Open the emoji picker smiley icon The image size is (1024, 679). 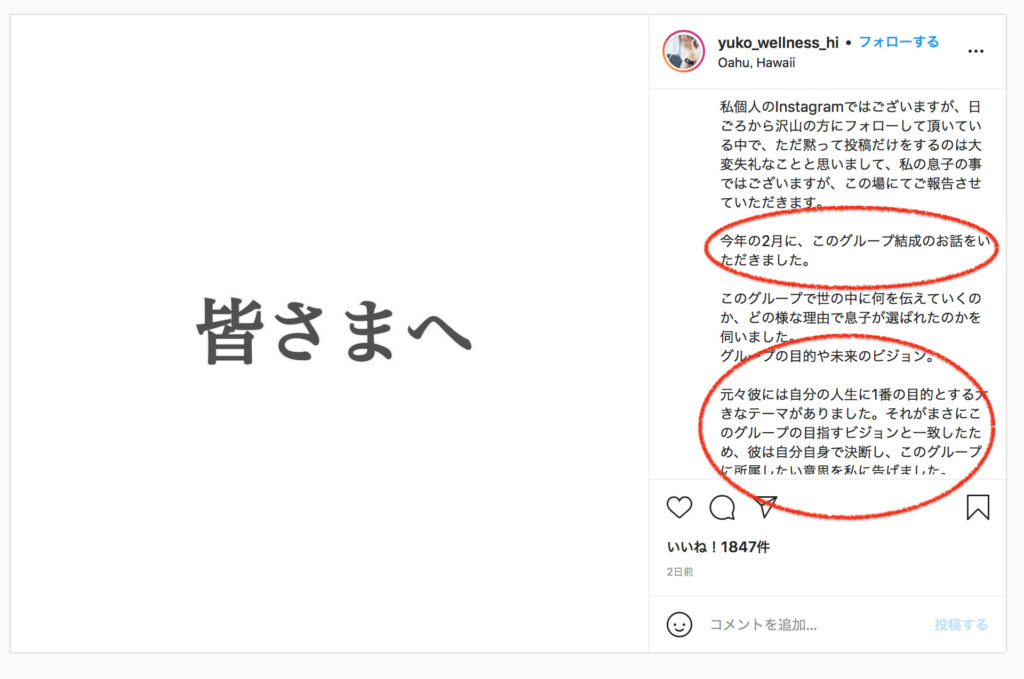click(x=679, y=625)
